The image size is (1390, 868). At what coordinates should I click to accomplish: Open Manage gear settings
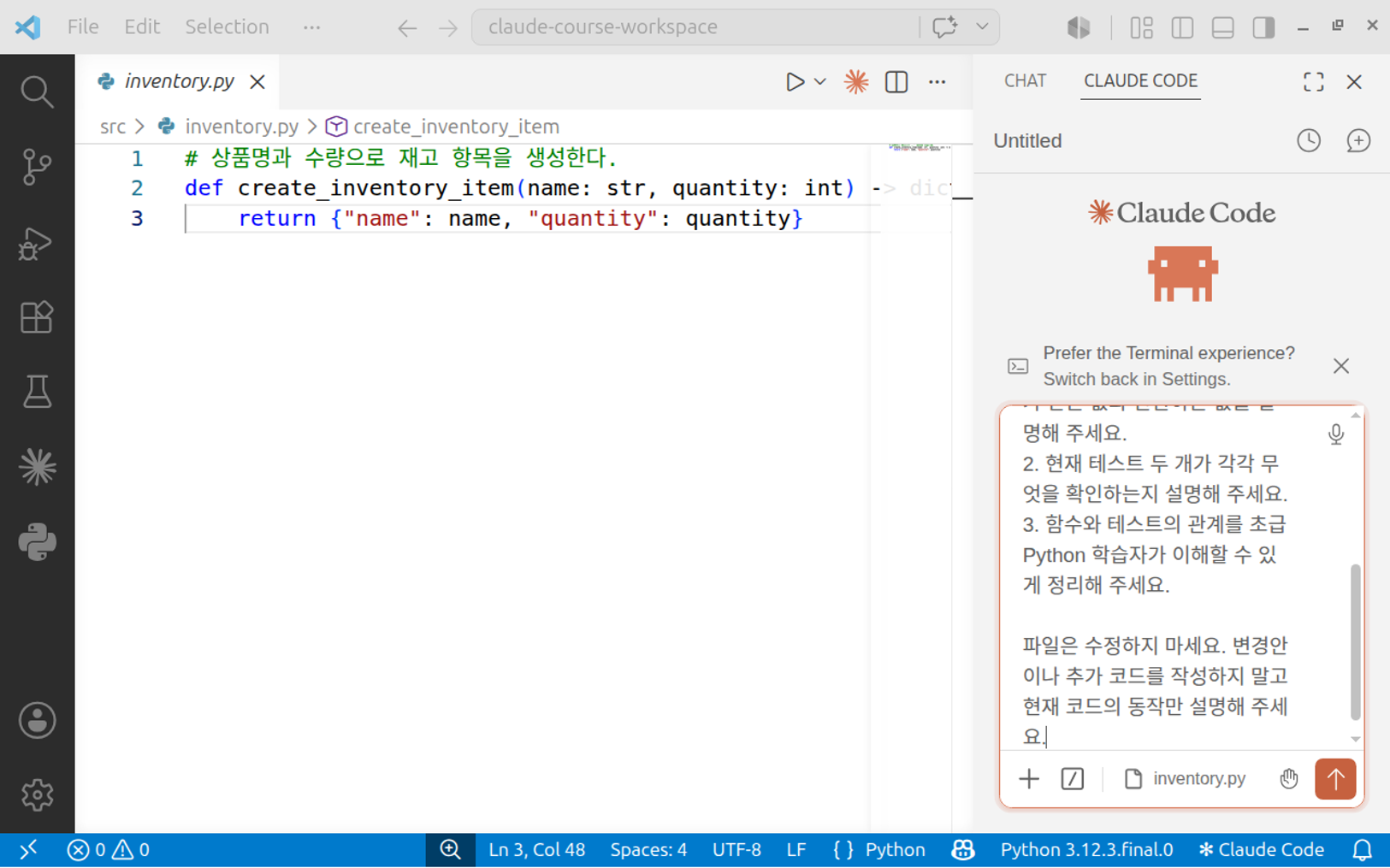point(37,795)
